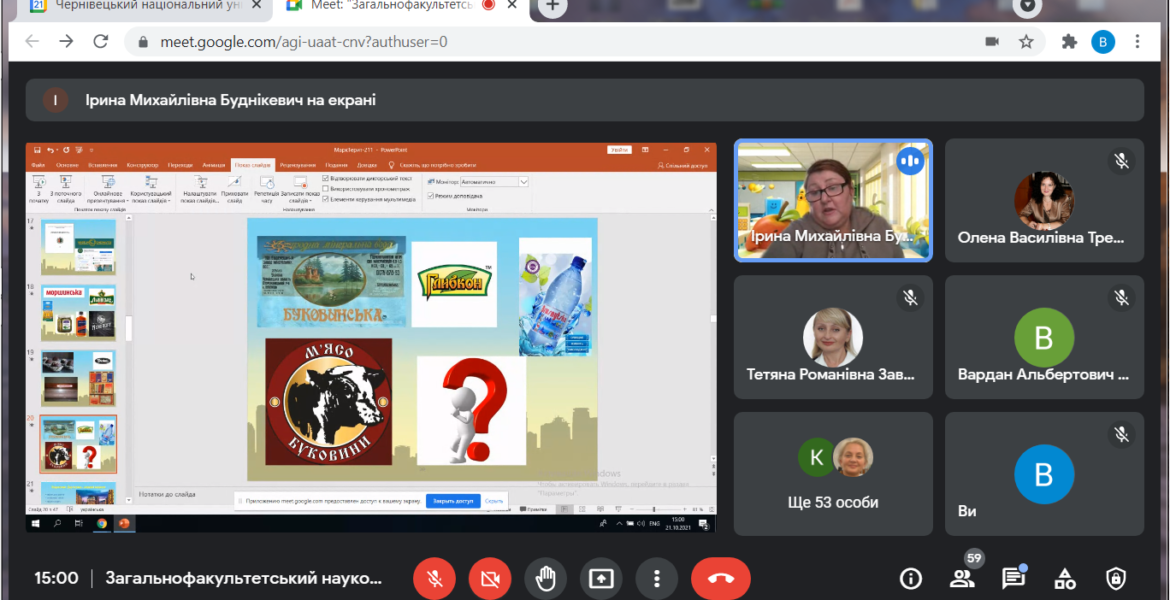Select Тетяна Романівна's participant tile
1170x600 pixels.
coord(833,337)
